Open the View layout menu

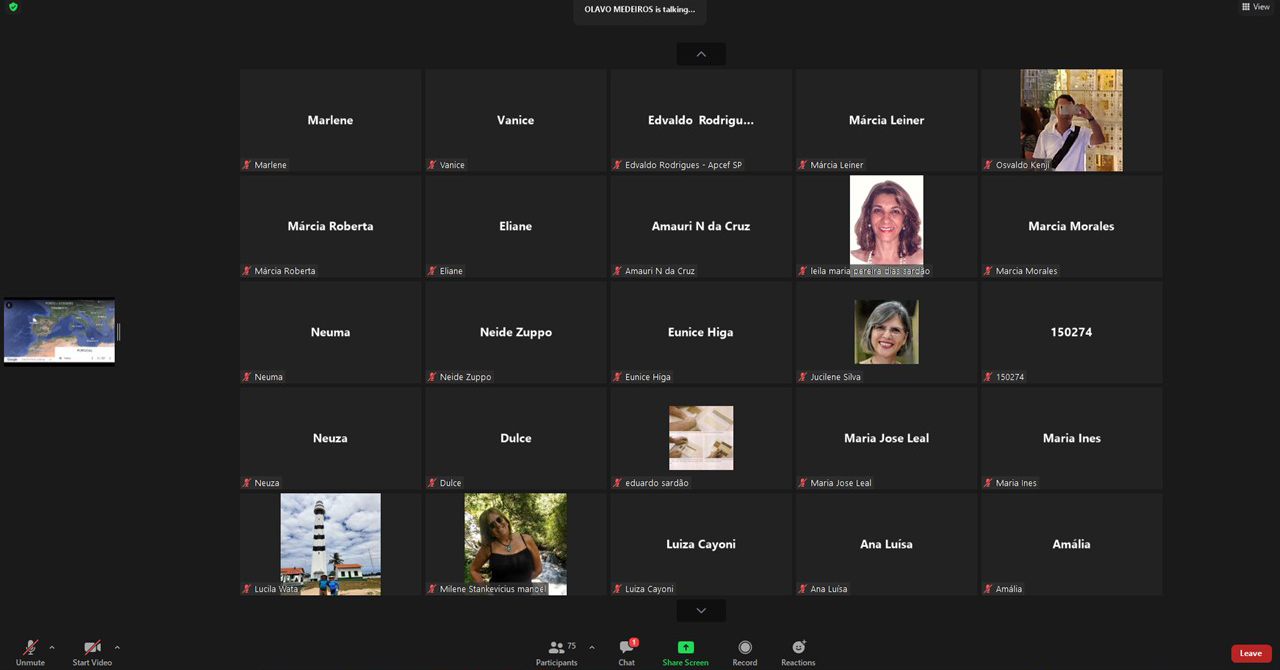pyautogui.click(x=1255, y=7)
